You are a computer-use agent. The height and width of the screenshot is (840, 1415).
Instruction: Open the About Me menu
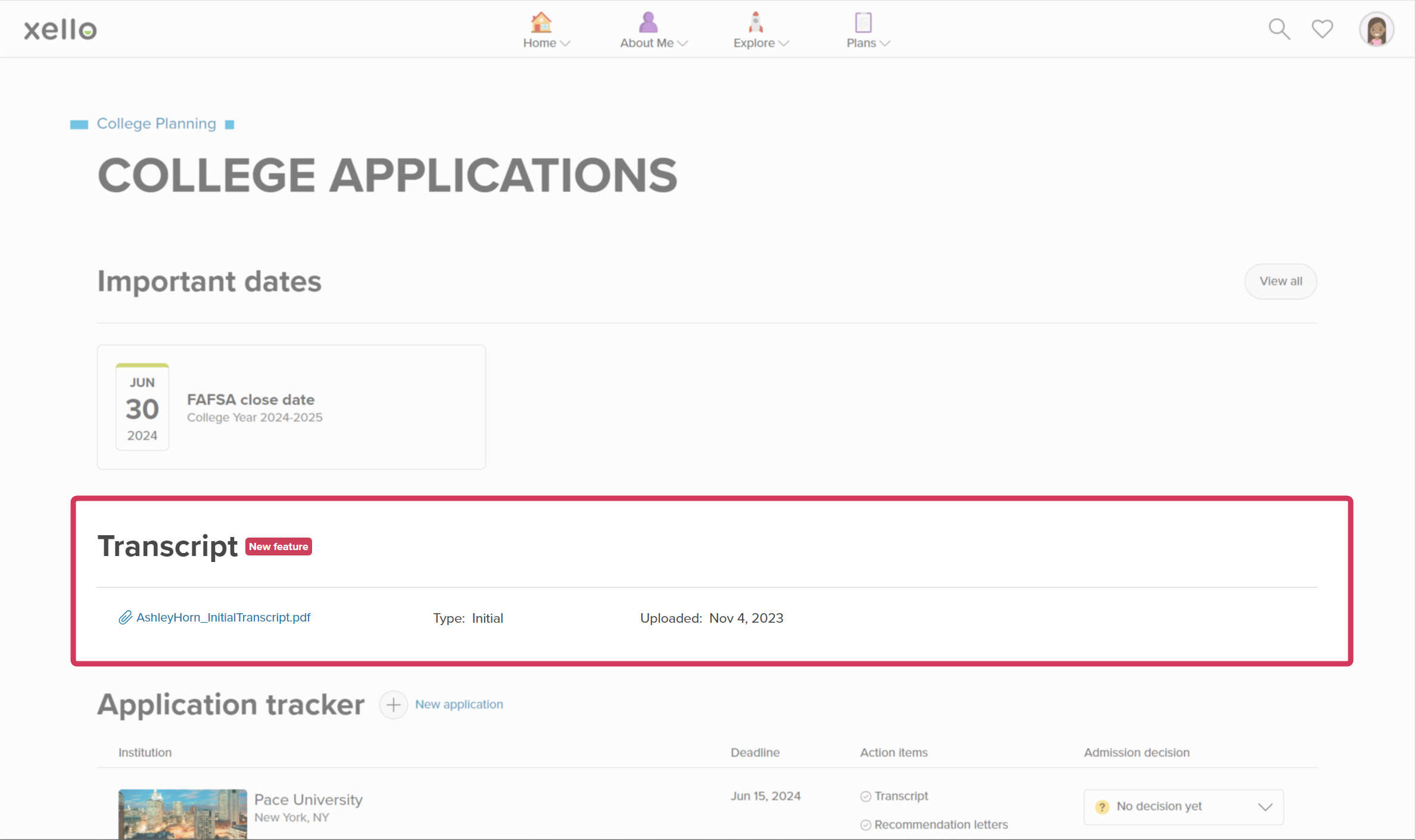pos(647,43)
